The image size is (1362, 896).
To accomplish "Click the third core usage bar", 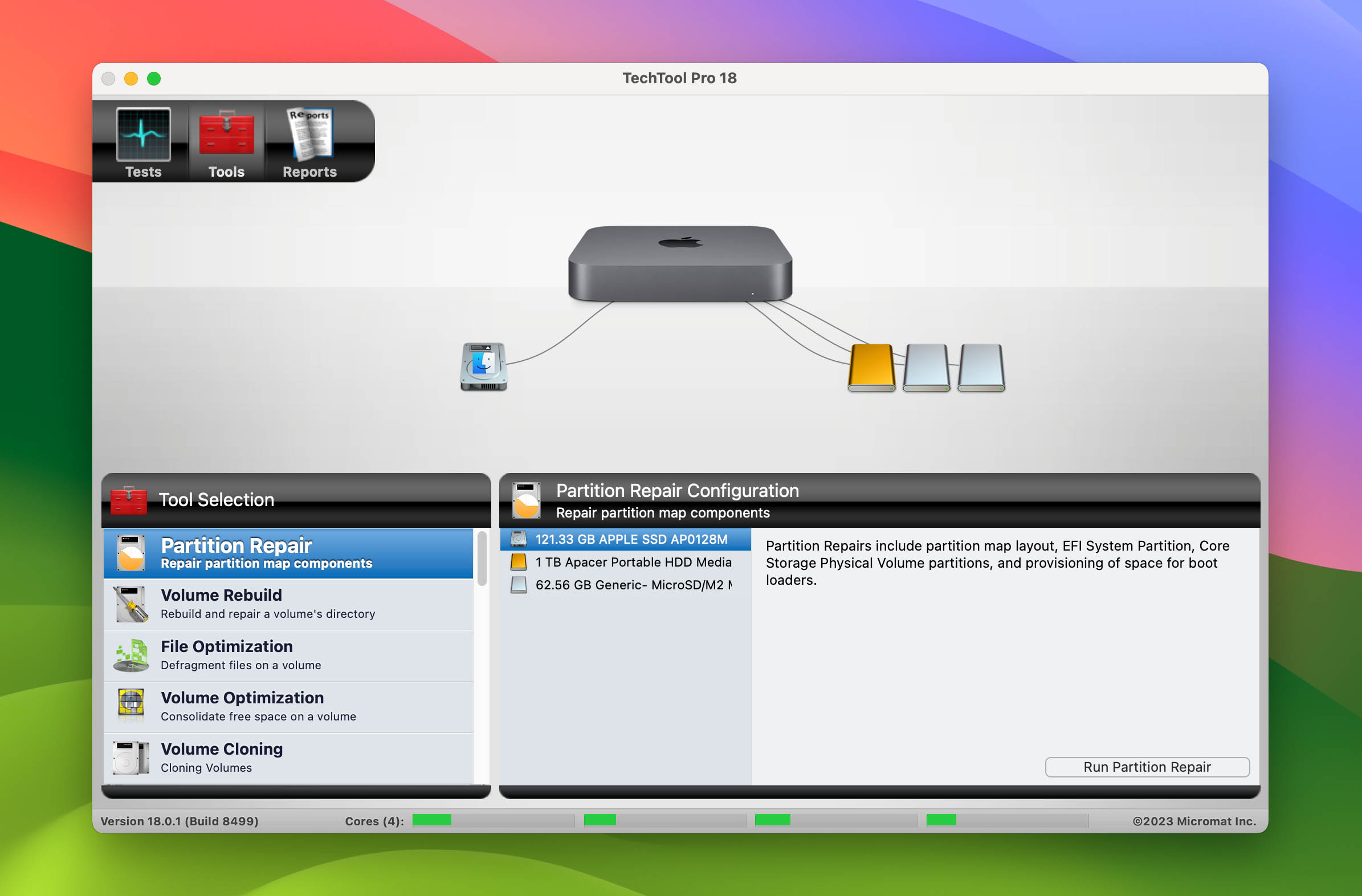I will [836, 820].
